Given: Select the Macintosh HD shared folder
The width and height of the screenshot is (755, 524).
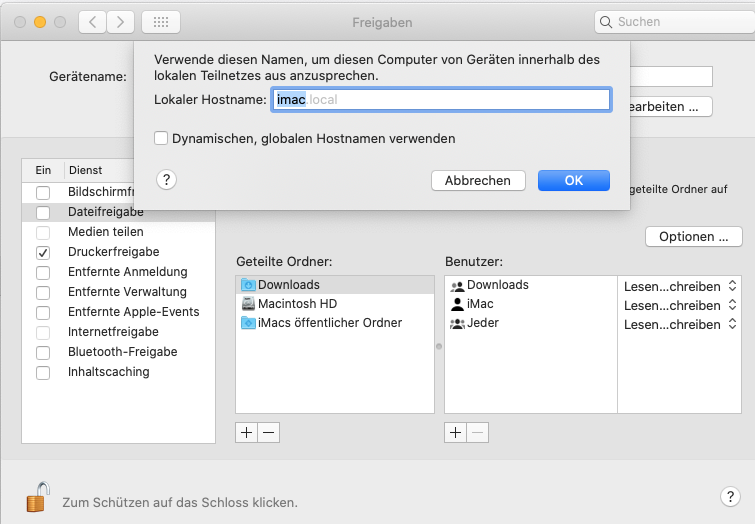Looking at the screenshot, I should pos(298,304).
